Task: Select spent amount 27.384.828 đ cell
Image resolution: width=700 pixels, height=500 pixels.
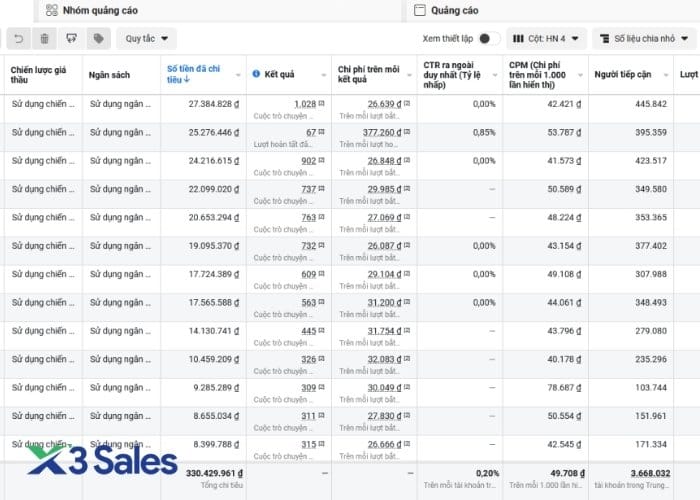Action: 214,104
